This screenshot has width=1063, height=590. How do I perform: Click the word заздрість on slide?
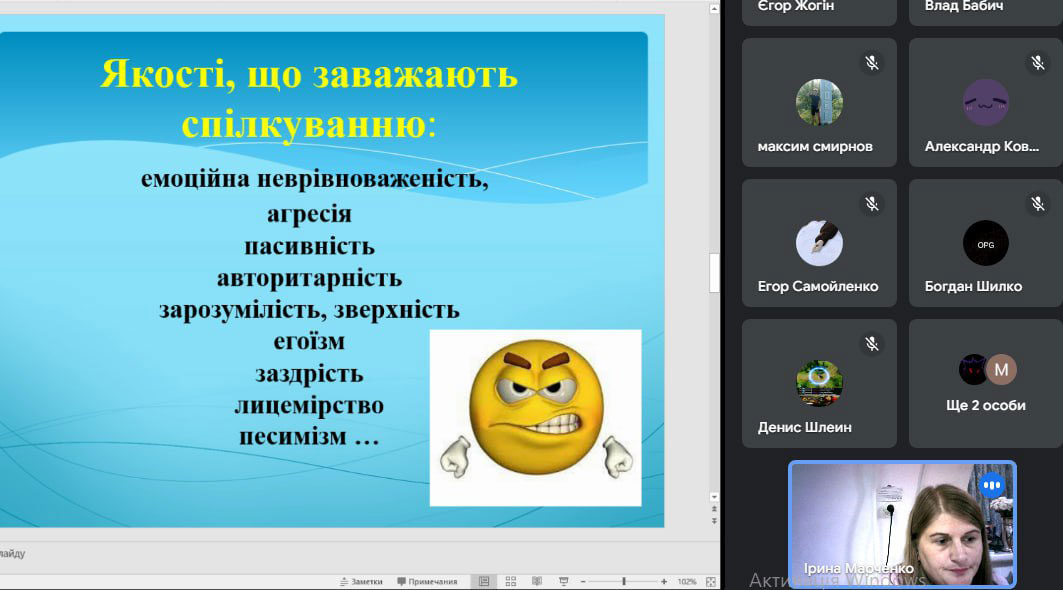tap(309, 374)
